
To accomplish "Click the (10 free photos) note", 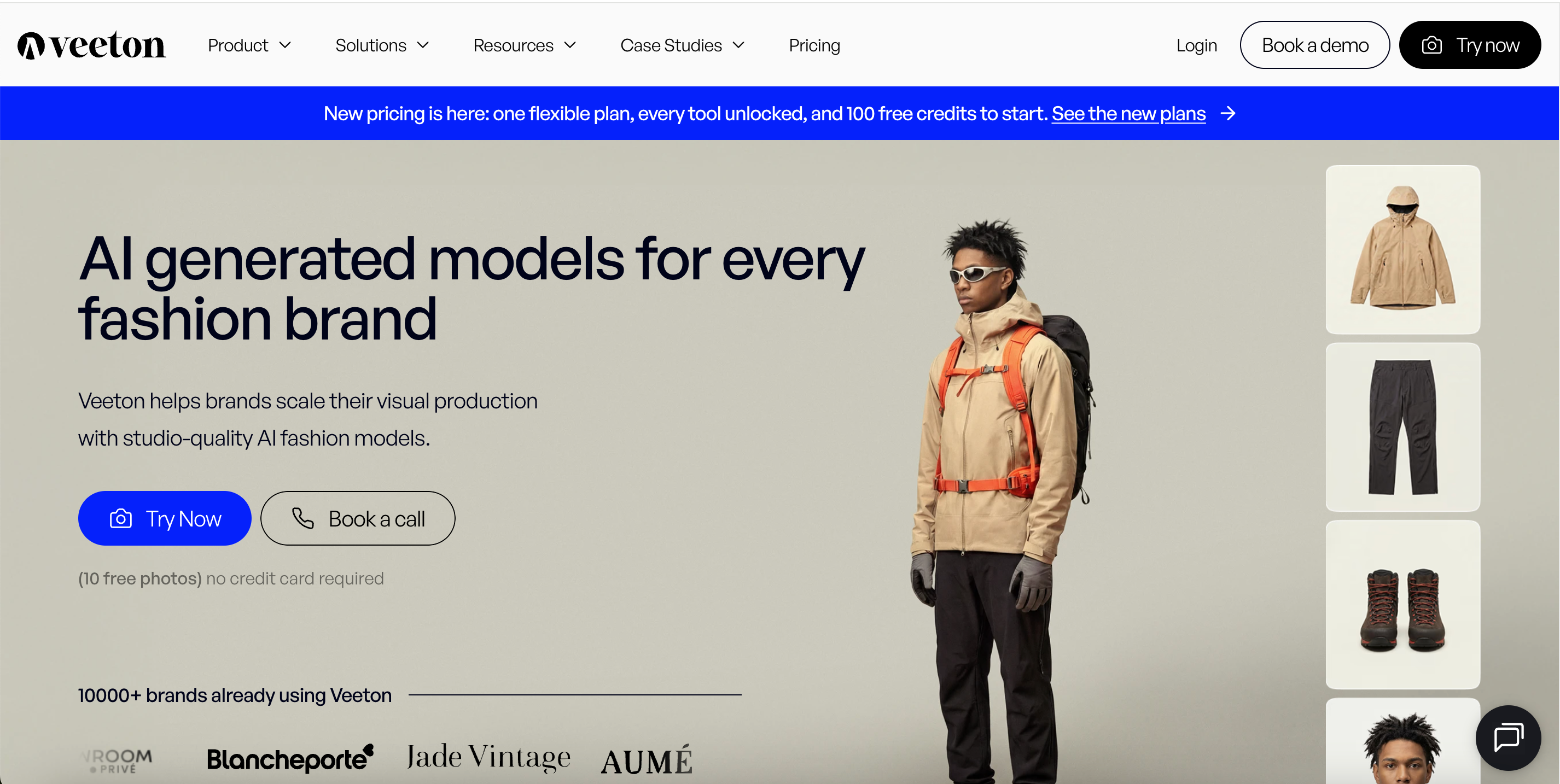I will [x=231, y=578].
